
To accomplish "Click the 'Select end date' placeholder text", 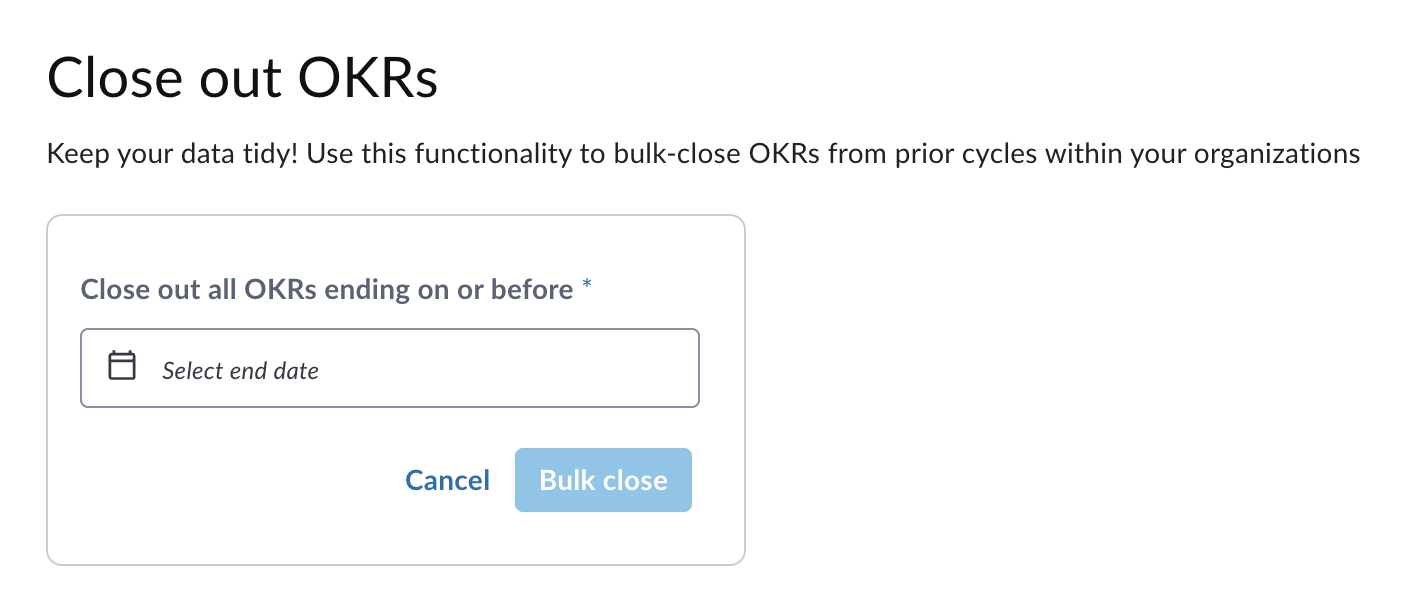I will click(241, 371).
